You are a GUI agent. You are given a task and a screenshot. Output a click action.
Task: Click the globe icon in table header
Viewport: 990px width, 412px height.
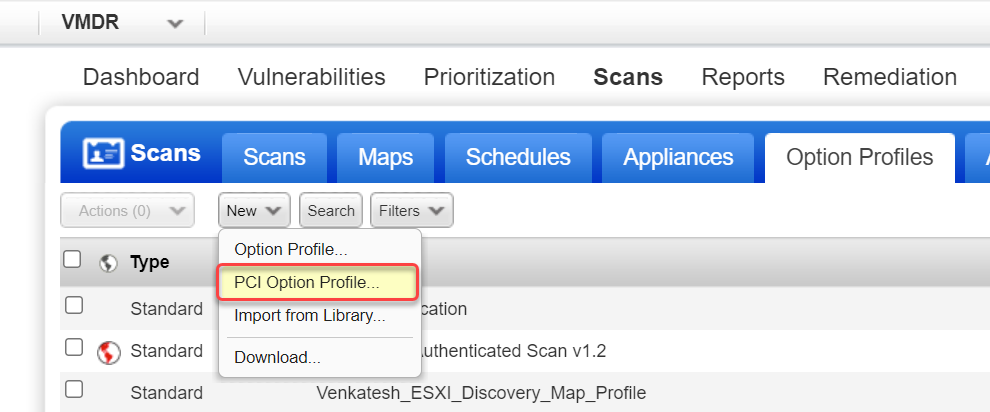tap(108, 262)
